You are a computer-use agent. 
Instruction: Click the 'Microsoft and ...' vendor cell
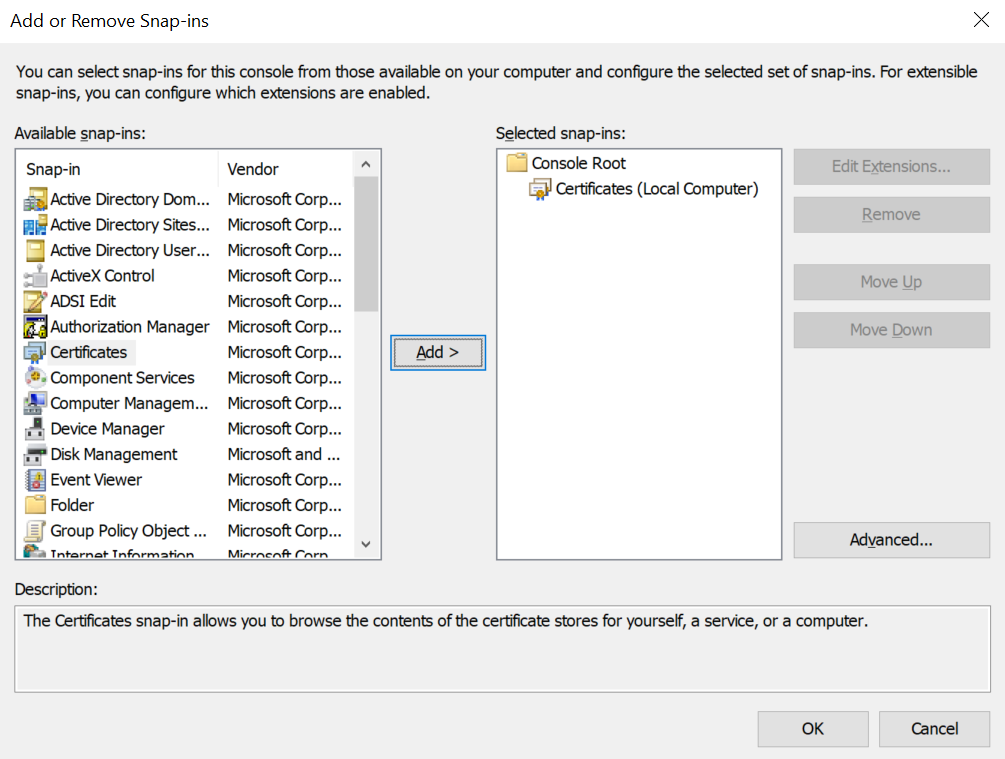pos(284,455)
